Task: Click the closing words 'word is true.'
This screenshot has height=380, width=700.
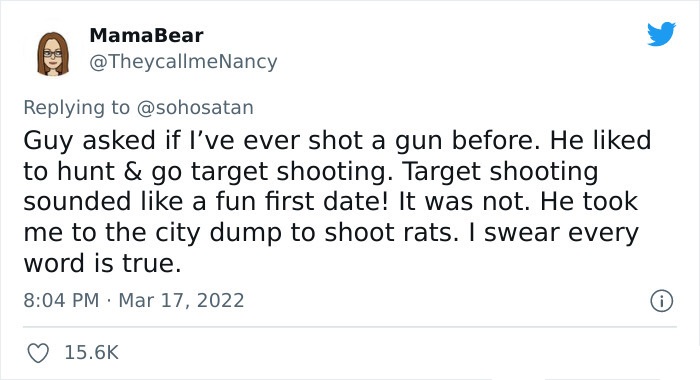Action: 102,263
